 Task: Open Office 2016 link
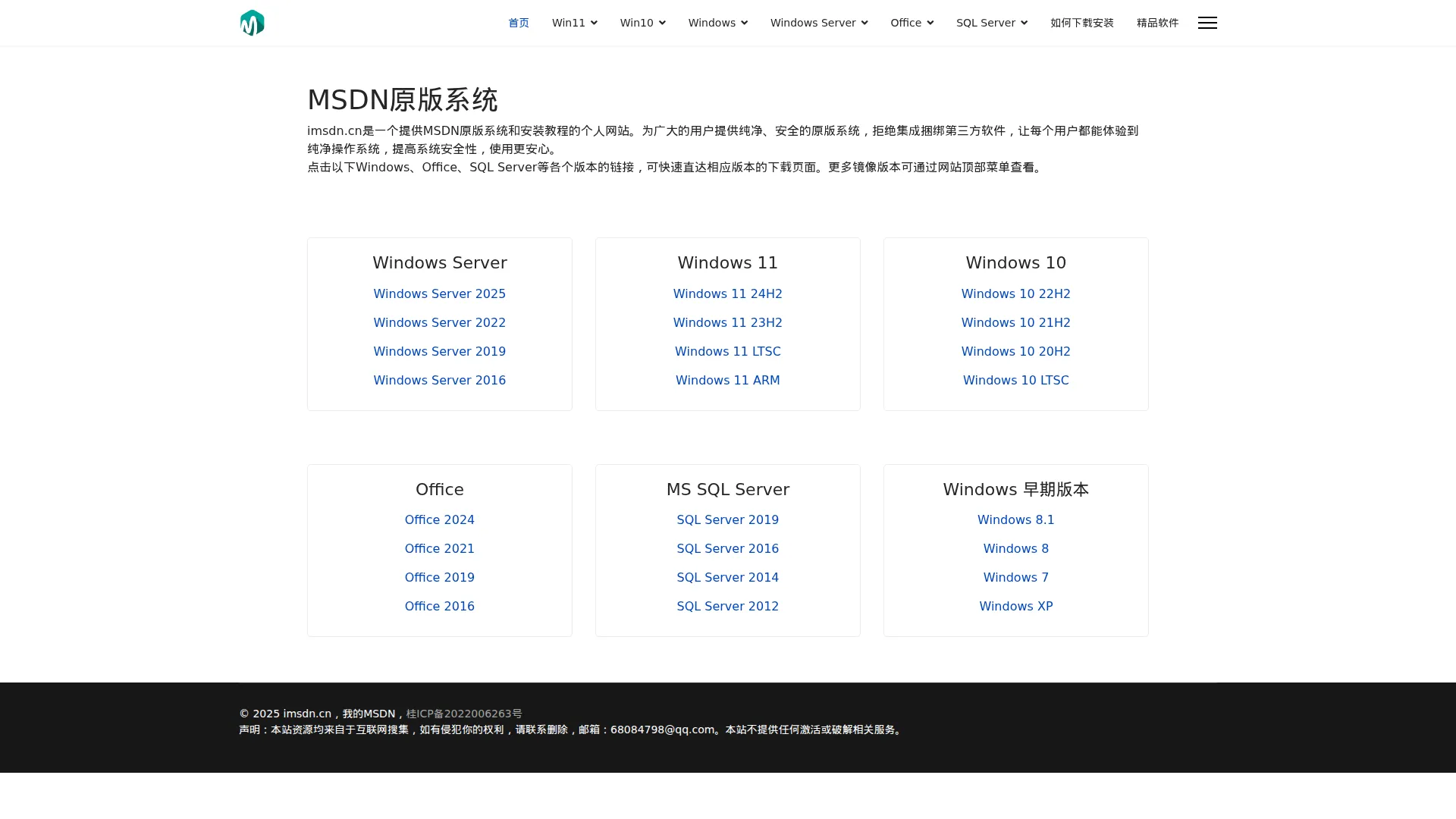click(x=440, y=607)
